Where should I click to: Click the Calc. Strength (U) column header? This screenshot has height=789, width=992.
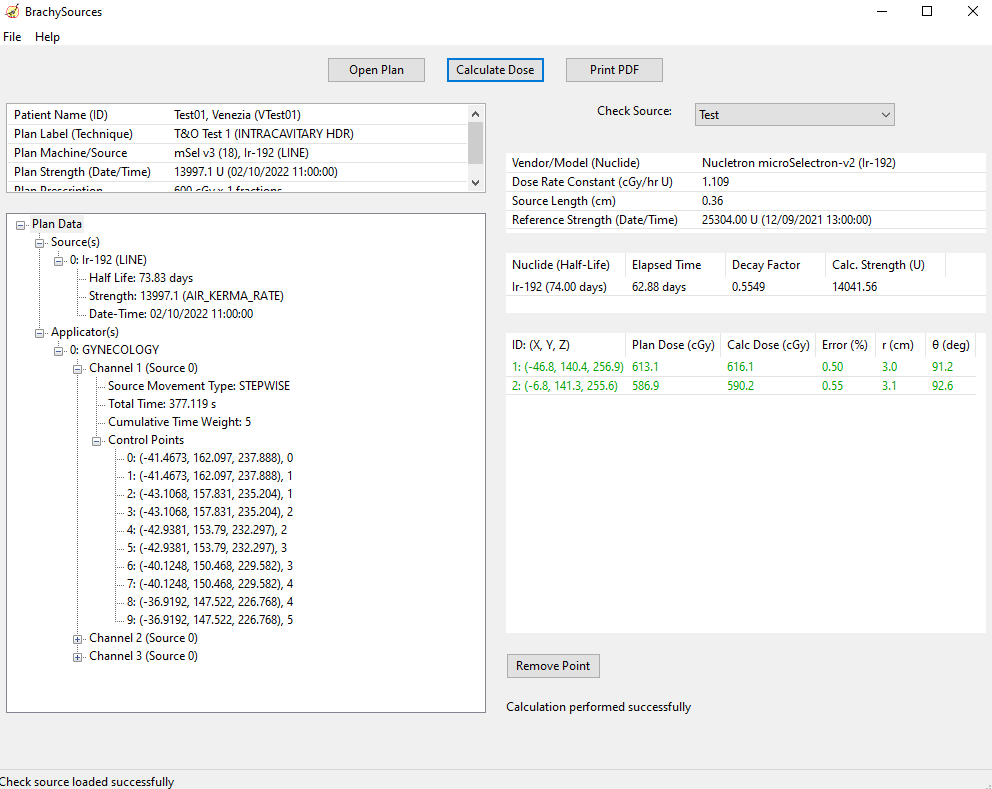click(885, 265)
